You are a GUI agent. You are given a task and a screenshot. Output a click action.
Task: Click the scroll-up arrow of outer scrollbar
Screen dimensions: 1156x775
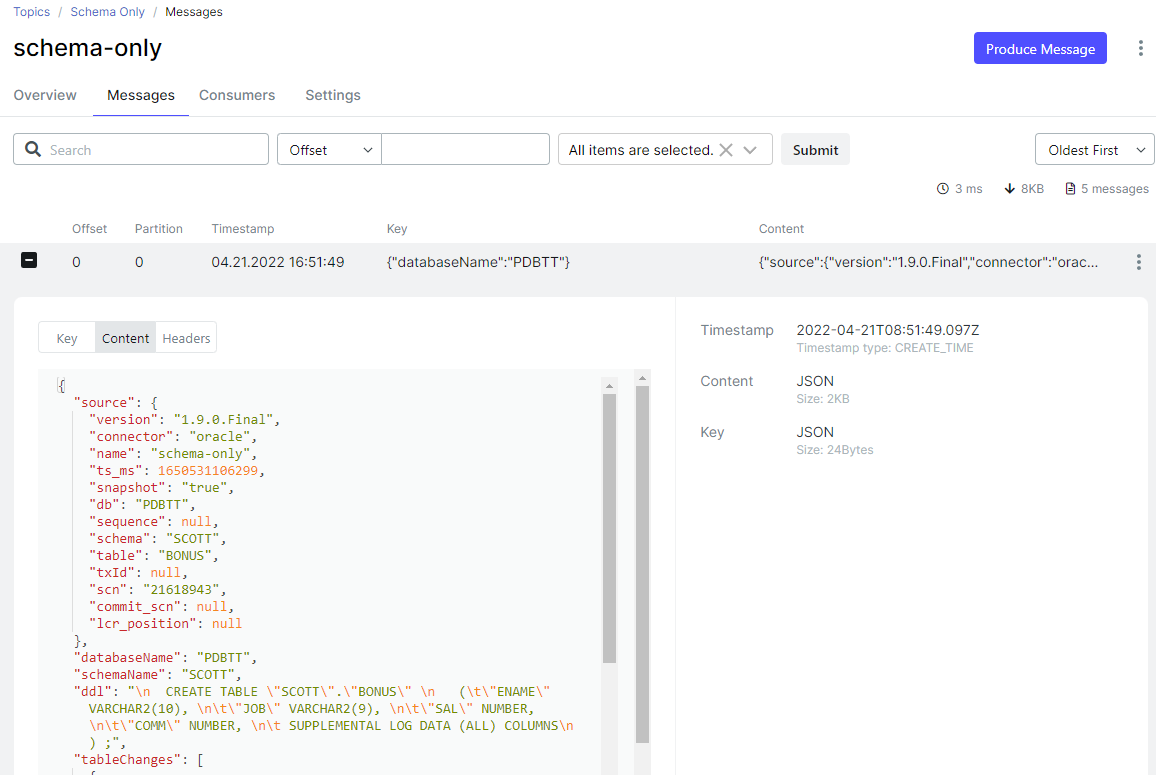642,378
